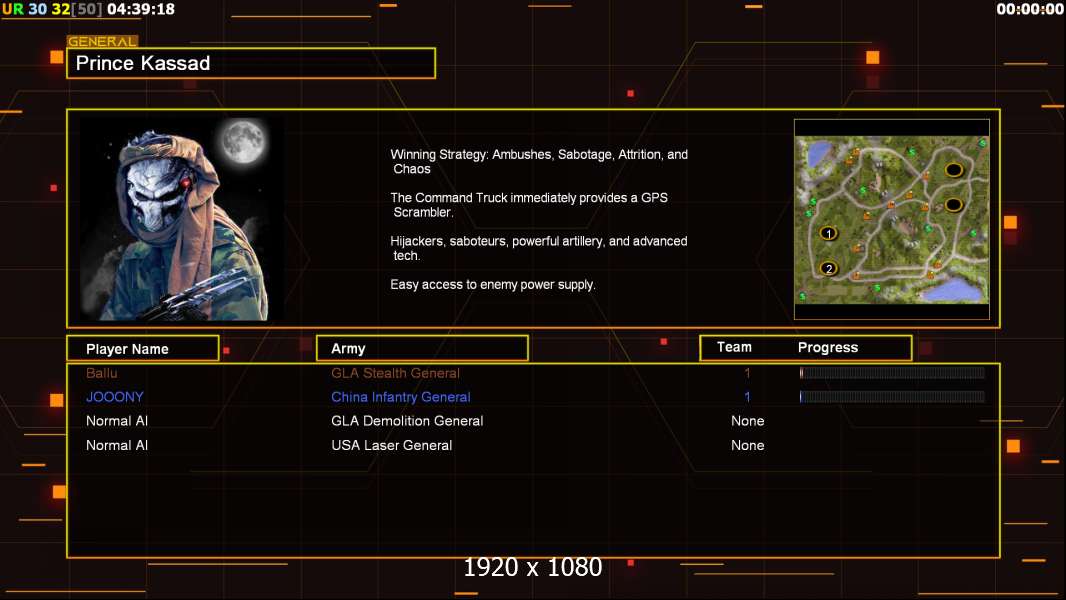Click the Prince Kassad general name field

(251, 63)
